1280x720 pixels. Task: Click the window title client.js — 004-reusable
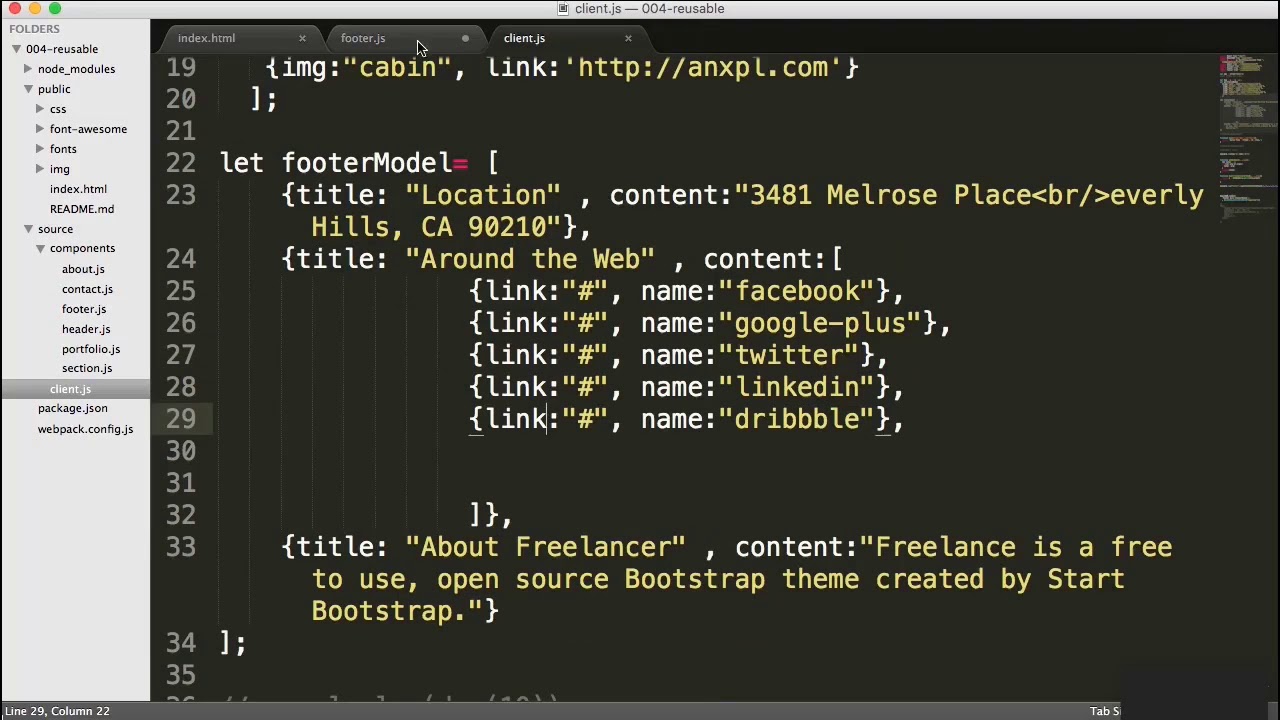coord(649,9)
